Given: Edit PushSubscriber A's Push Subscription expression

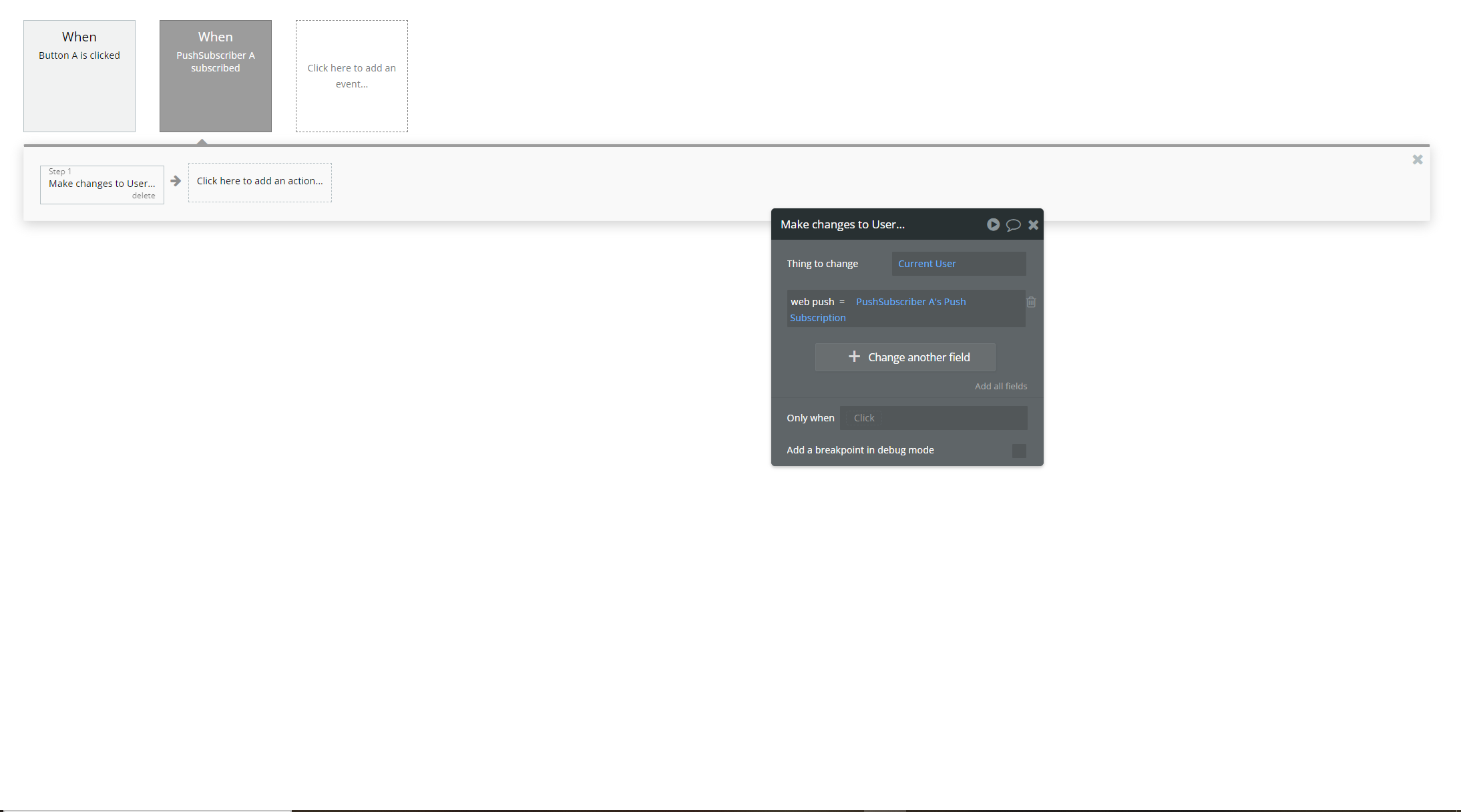Looking at the screenshot, I should coord(910,302).
